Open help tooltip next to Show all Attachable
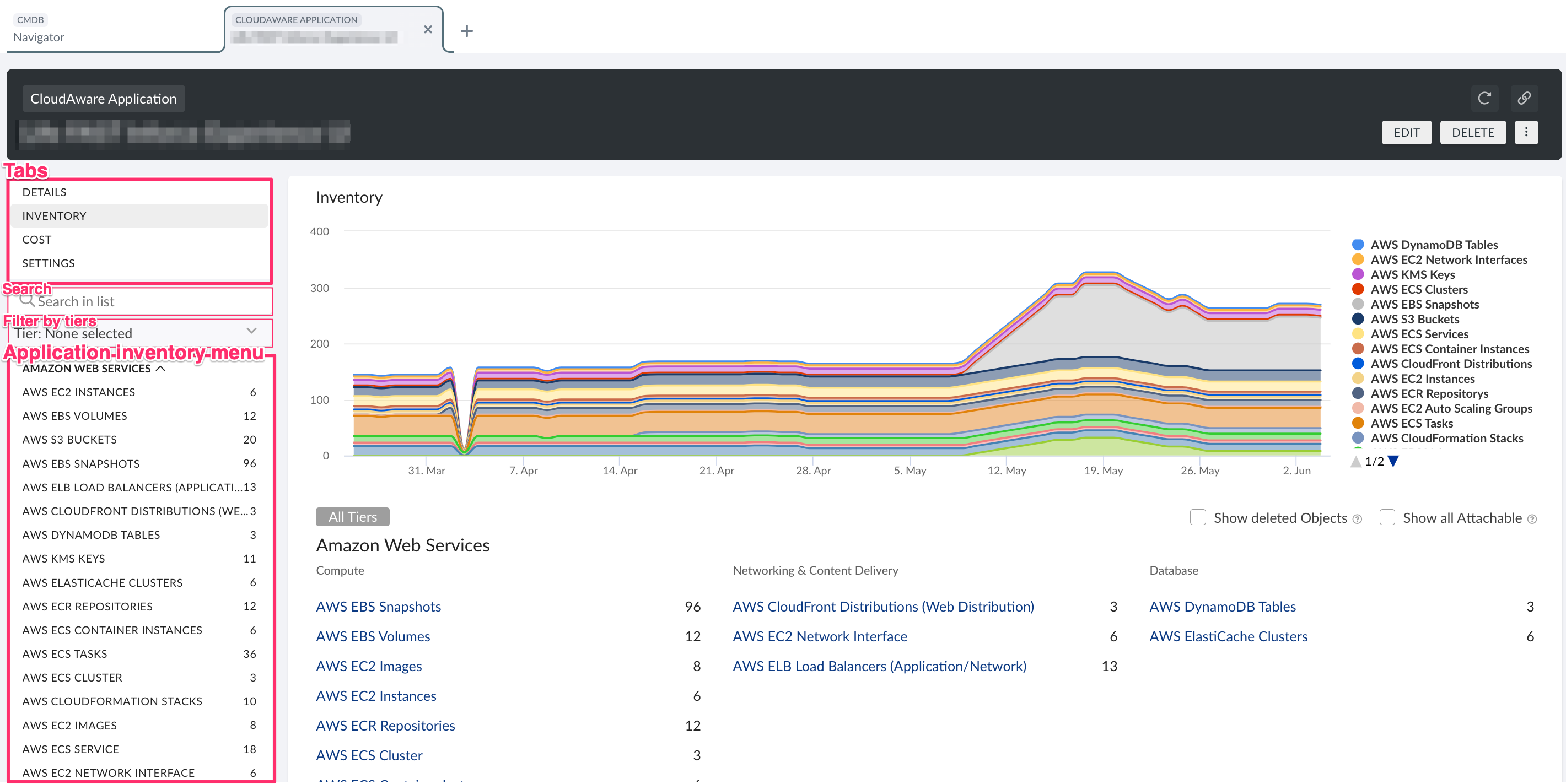The height and width of the screenshot is (784, 1566). 1532,518
